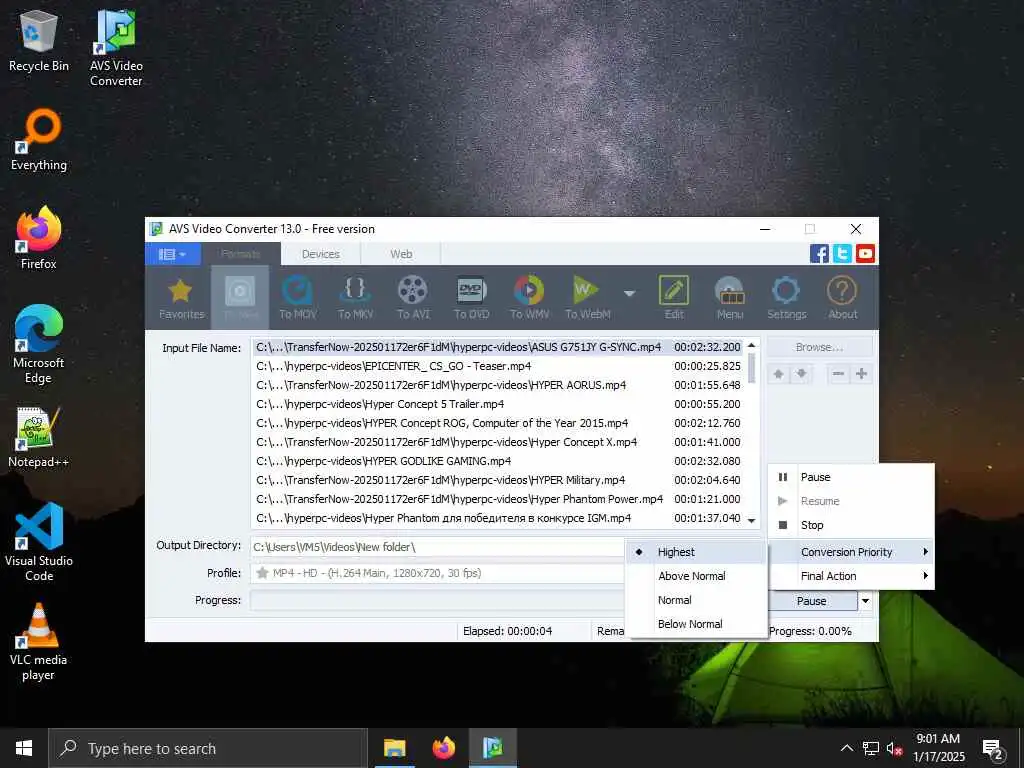Set conversion priority to Highest

tap(696, 552)
